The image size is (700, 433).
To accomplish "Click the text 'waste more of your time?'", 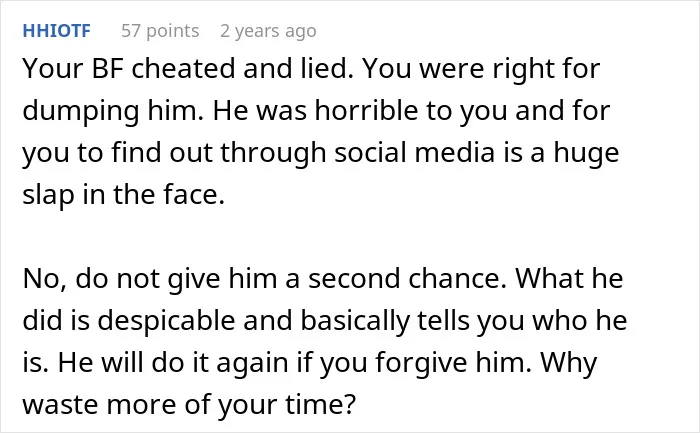I will click(189, 405).
